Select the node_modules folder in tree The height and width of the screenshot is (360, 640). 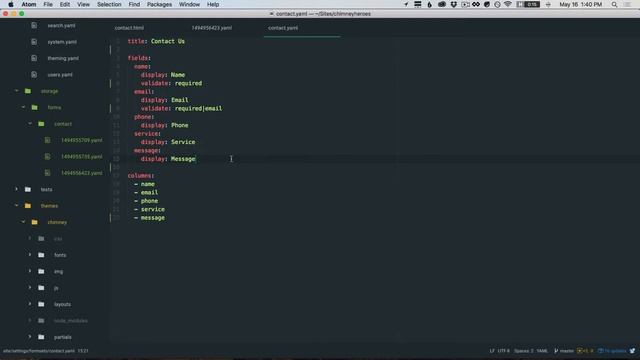pos(70,320)
